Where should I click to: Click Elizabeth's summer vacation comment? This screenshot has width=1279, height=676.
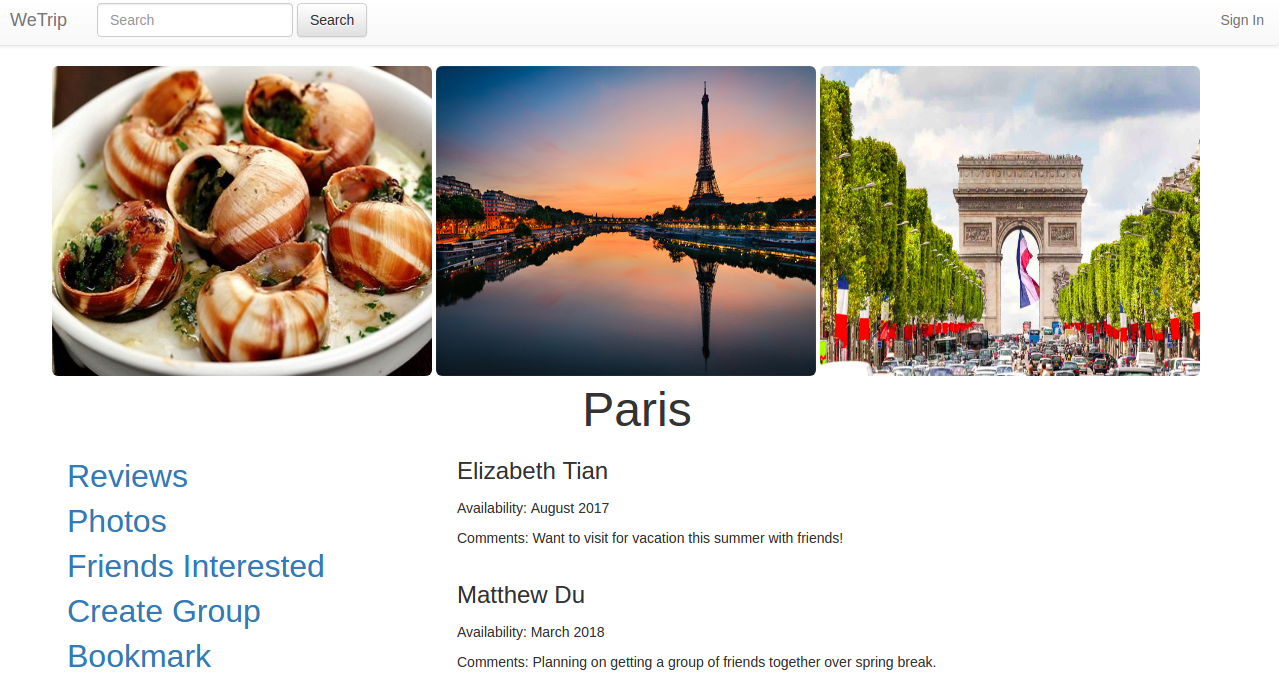pyautogui.click(x=650, y=538)
